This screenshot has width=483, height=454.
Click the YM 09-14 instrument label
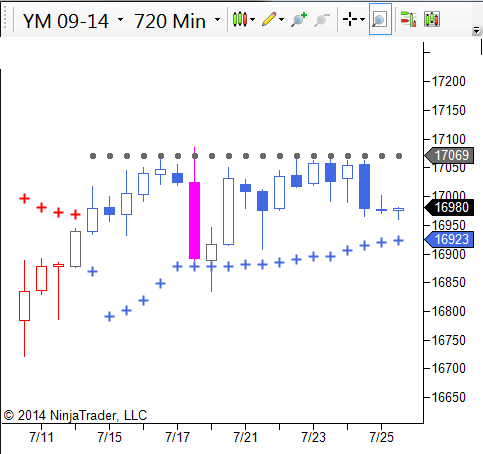coord(66,21)
